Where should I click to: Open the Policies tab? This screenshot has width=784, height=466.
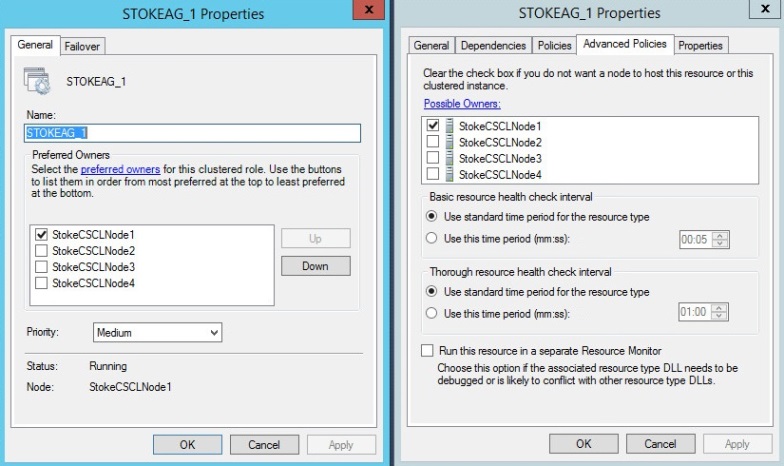coord(554,45)
